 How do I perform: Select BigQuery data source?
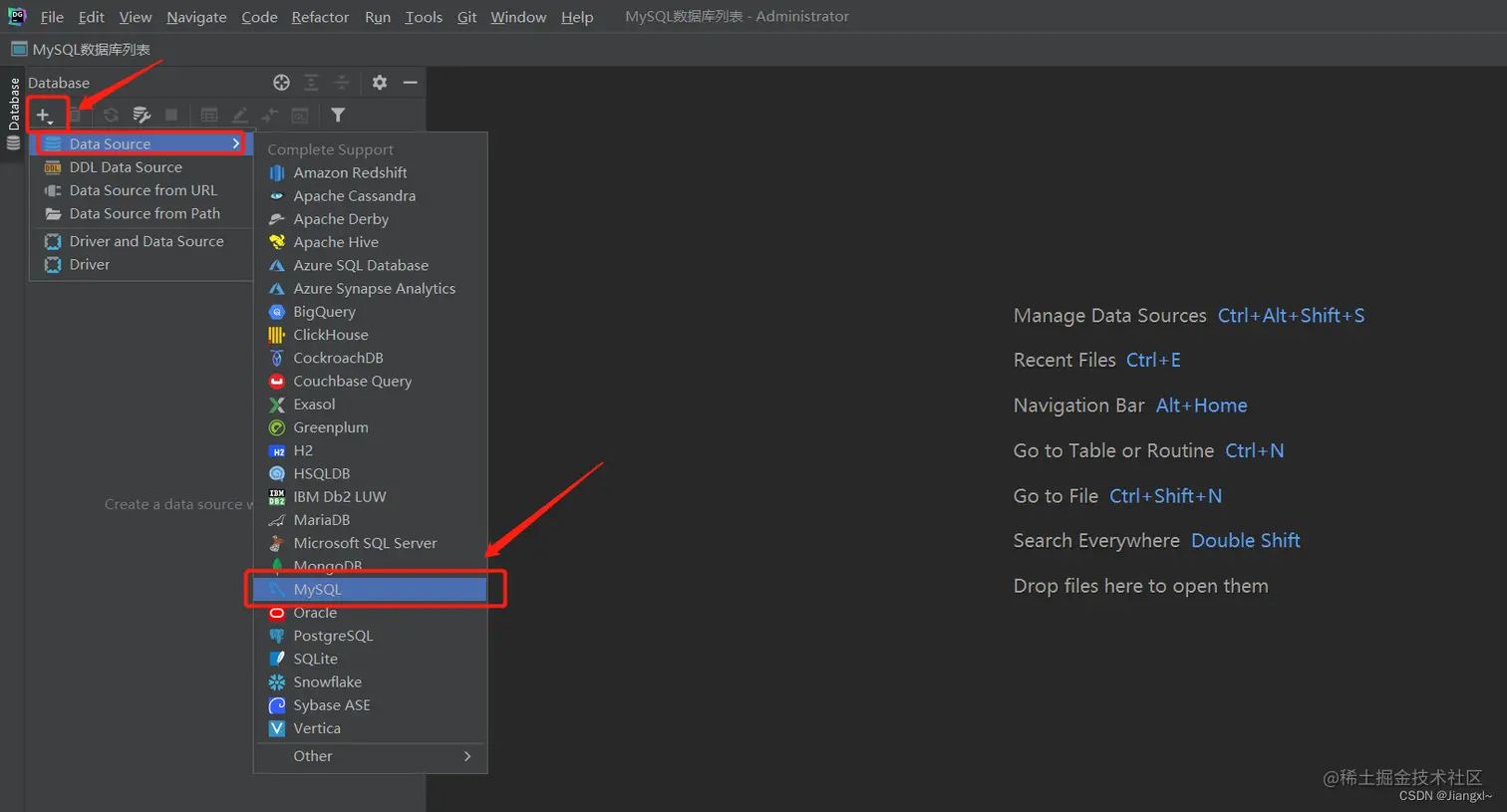(370, 312)
